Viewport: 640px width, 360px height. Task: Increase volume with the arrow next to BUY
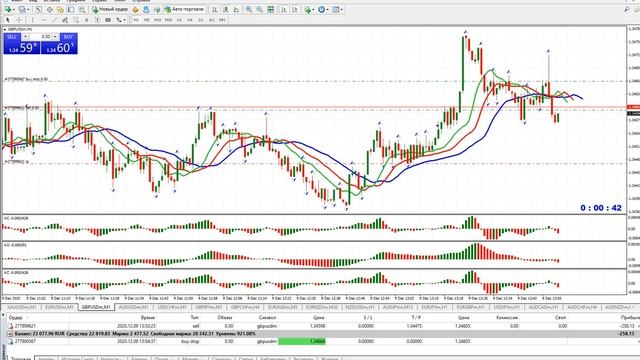55,37
